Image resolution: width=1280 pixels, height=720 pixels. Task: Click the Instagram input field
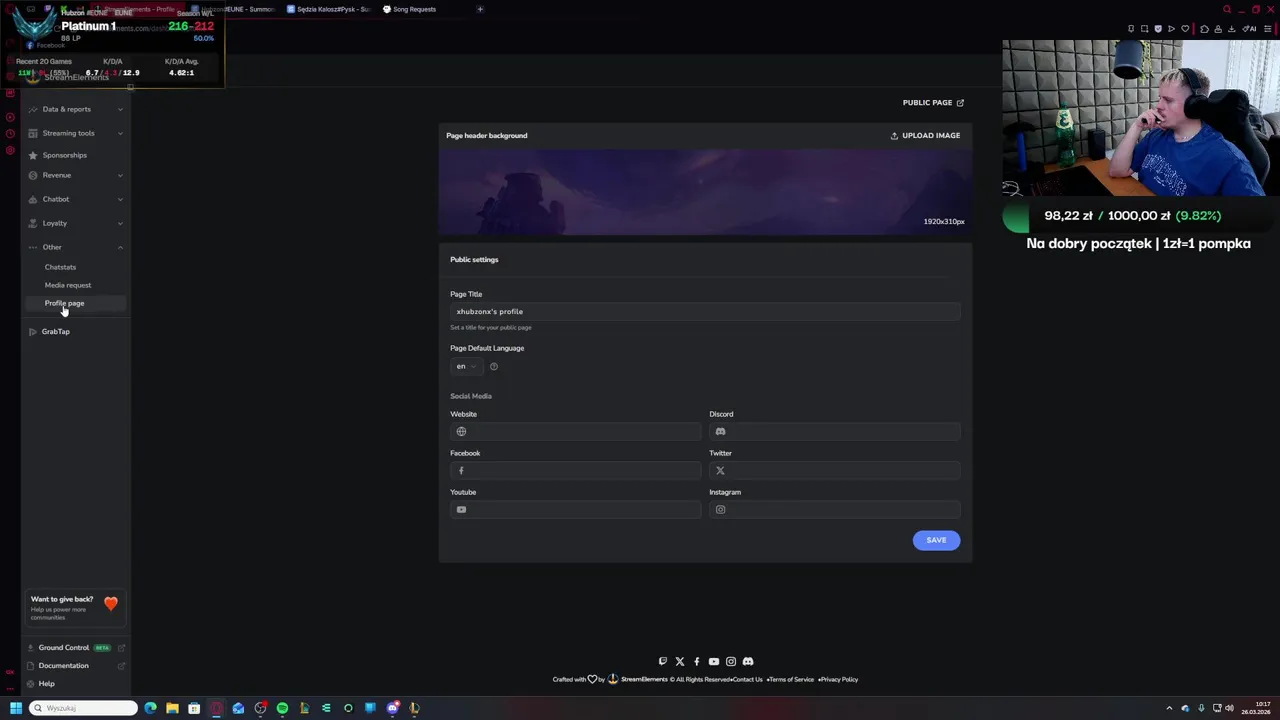(x=835, y=510)
